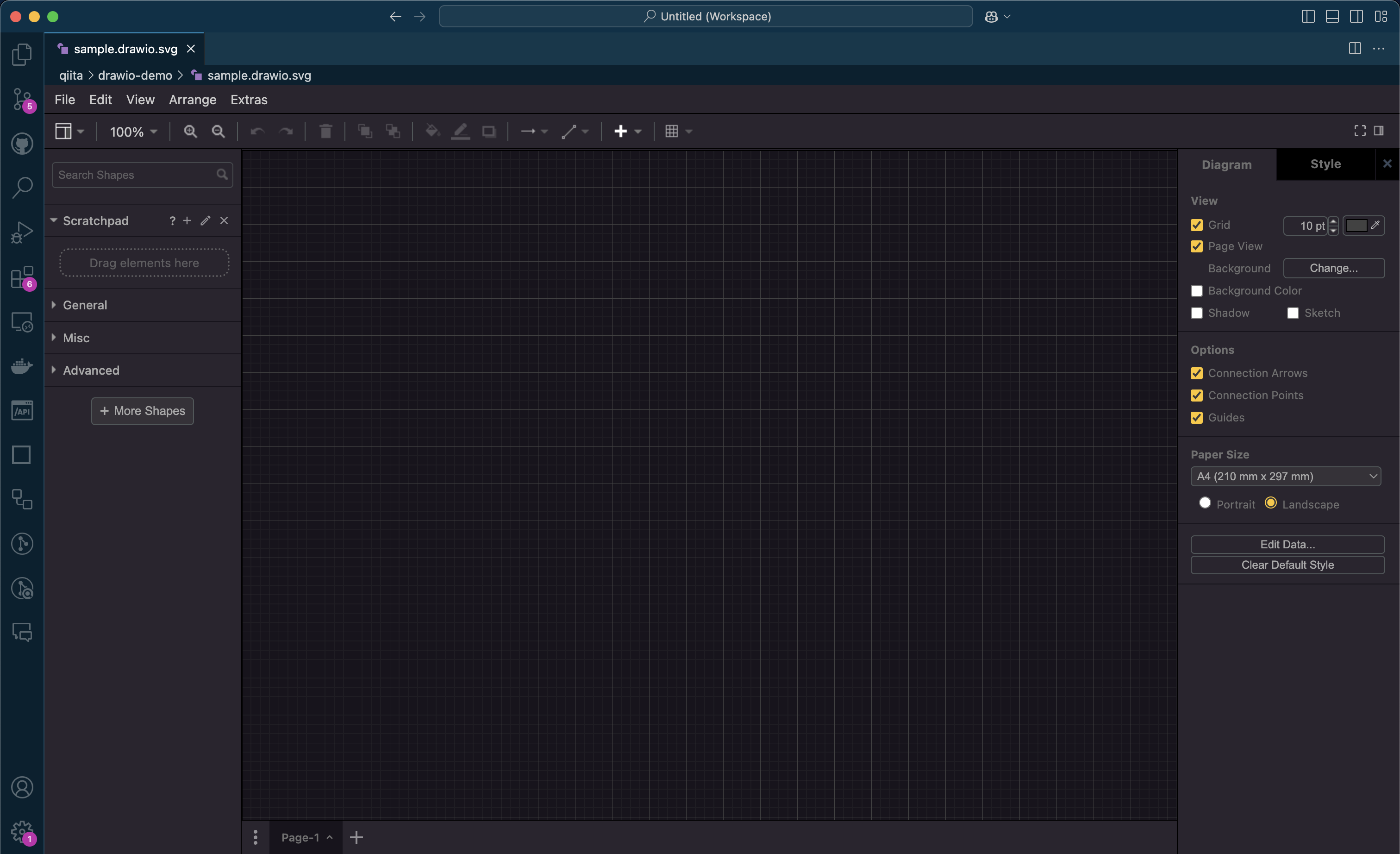Collapse the Scratchpad section
This screenshot has height=854, width=1400.
53,220
